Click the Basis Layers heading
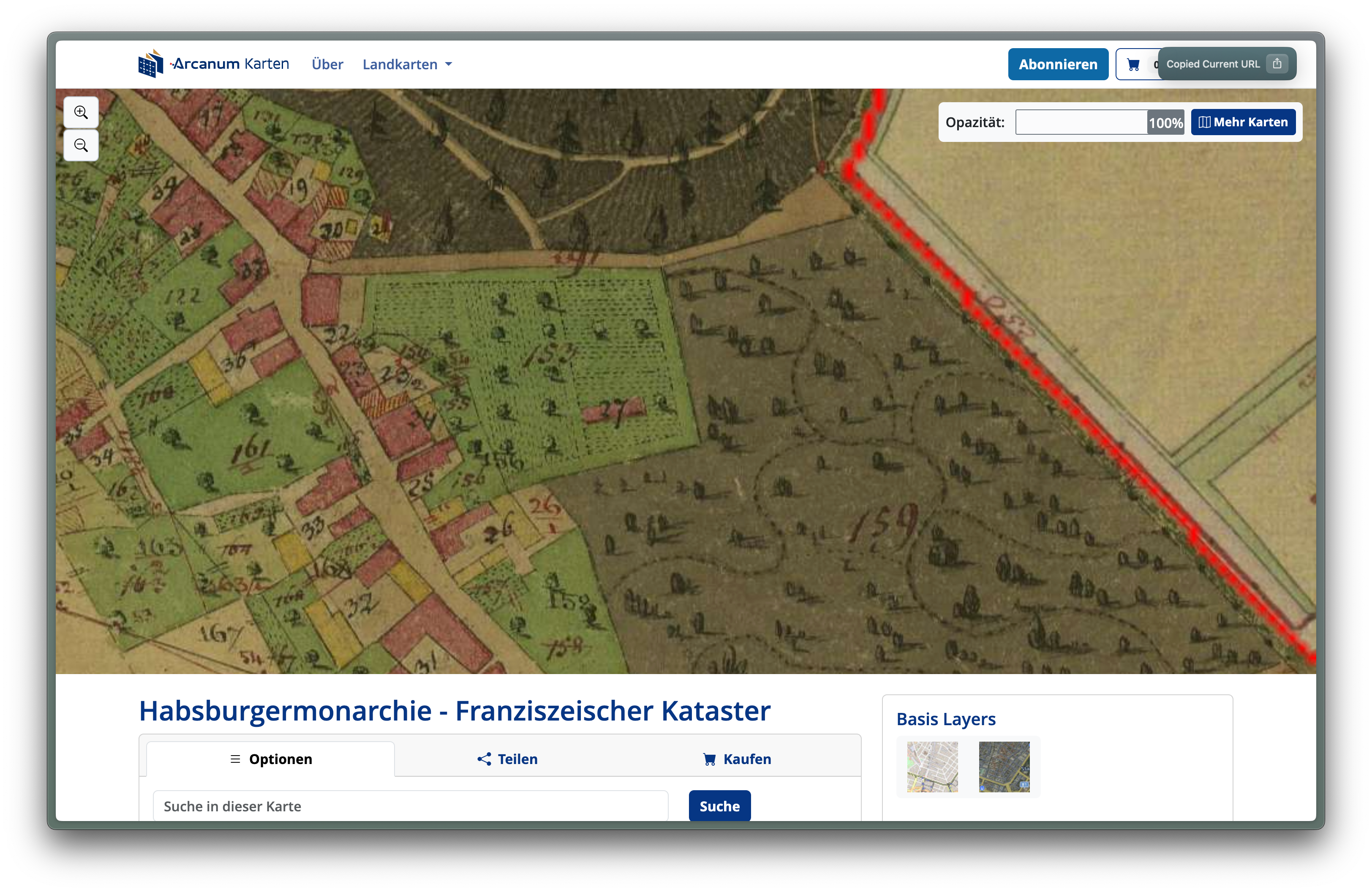Image resolution: width=1372 pixels, height=892 pixels. pyautogui.click(x=945, y=718)
